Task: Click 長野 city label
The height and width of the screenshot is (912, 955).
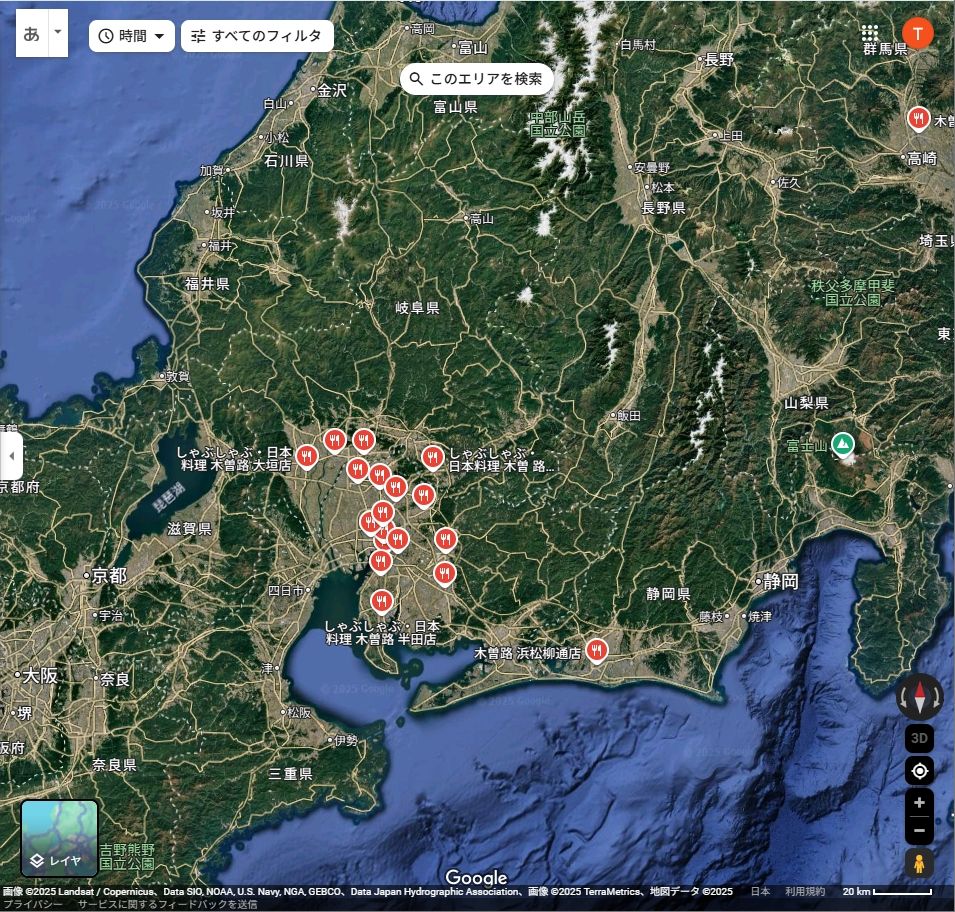Action: [x=719, y=60]
